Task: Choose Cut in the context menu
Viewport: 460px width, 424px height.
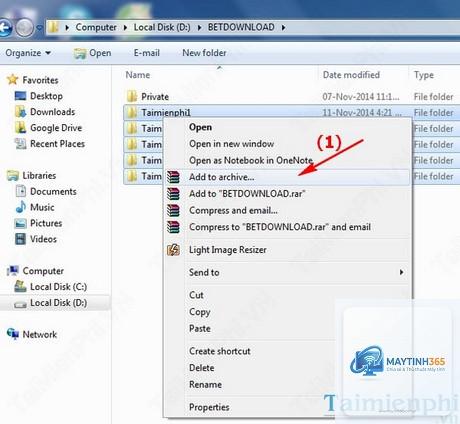Action: [196, 295]
